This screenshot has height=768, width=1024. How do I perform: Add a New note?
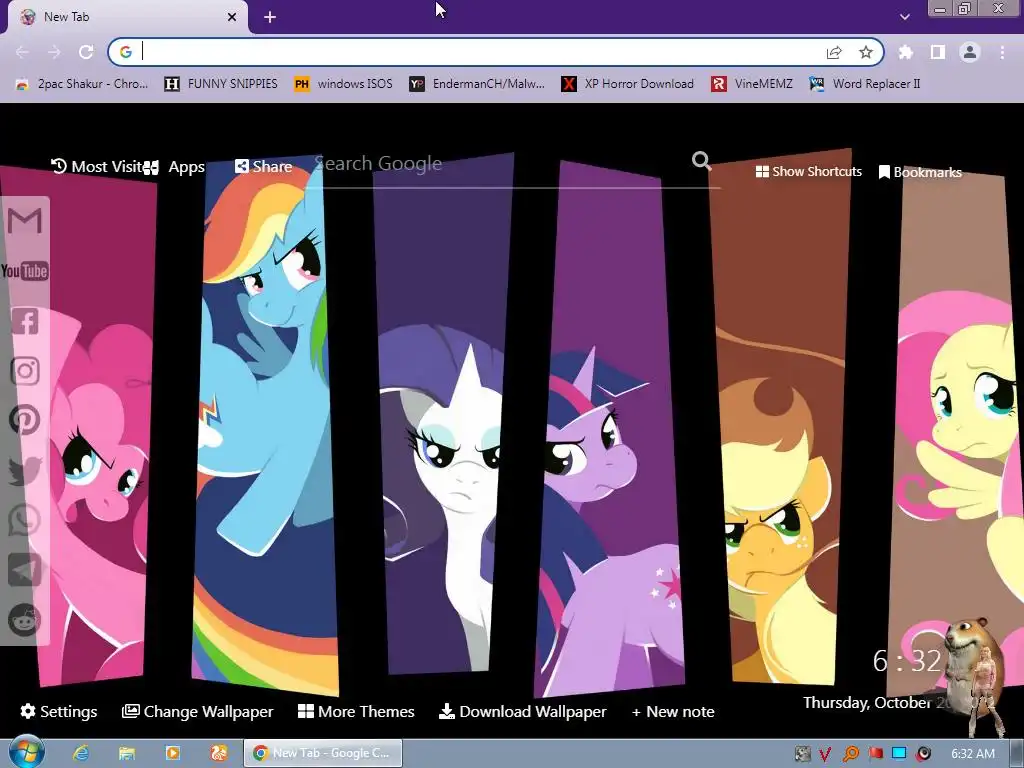pos(673,711)
